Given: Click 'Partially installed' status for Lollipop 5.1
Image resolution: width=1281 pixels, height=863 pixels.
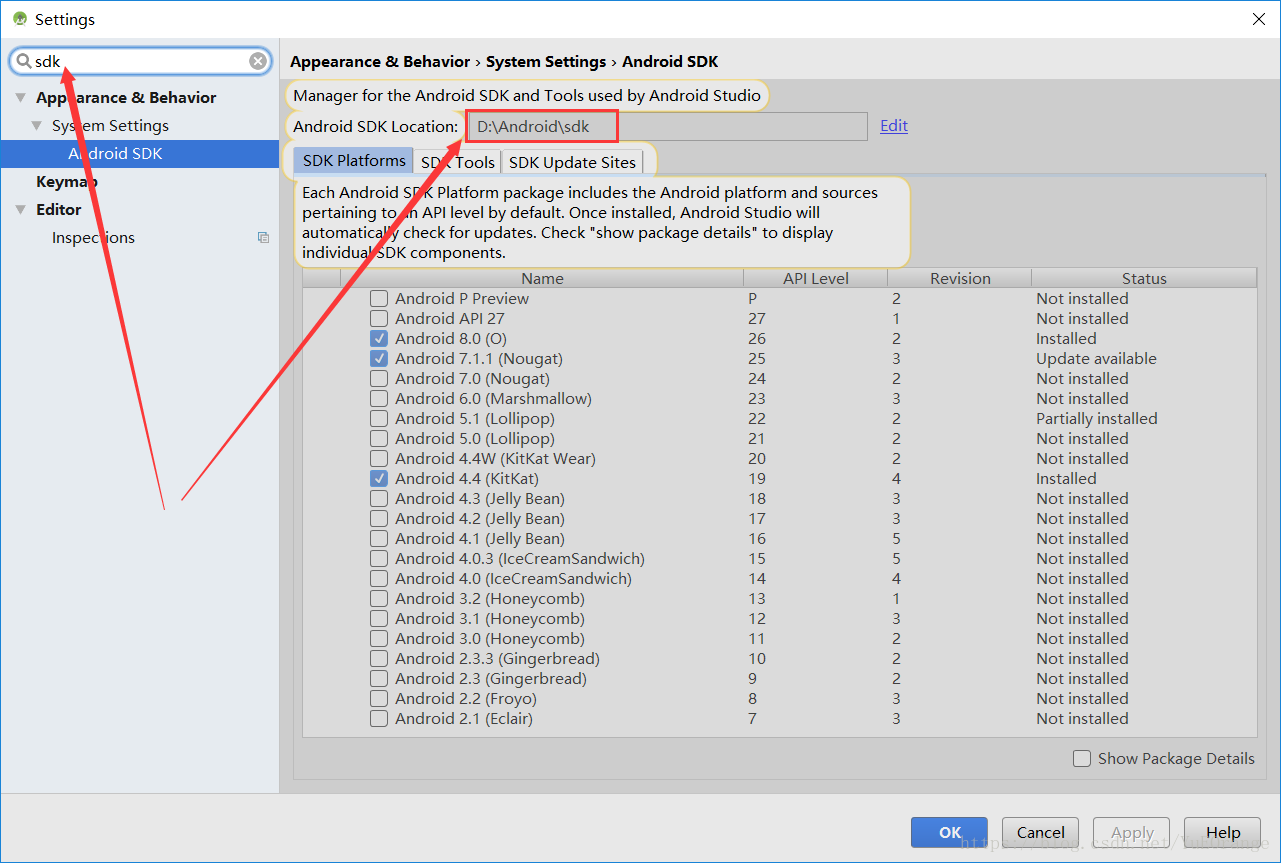Looking at the screenshot, I should [1097, 418].
